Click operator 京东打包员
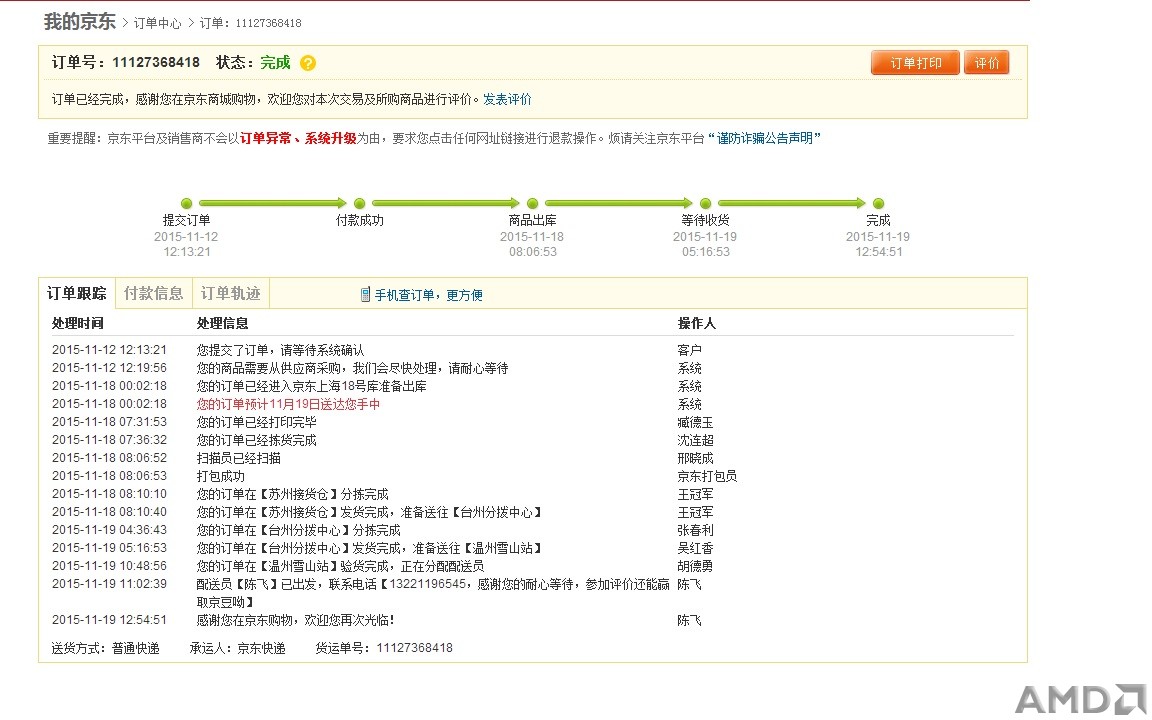The image size is (1152, 720). [707, 476]
